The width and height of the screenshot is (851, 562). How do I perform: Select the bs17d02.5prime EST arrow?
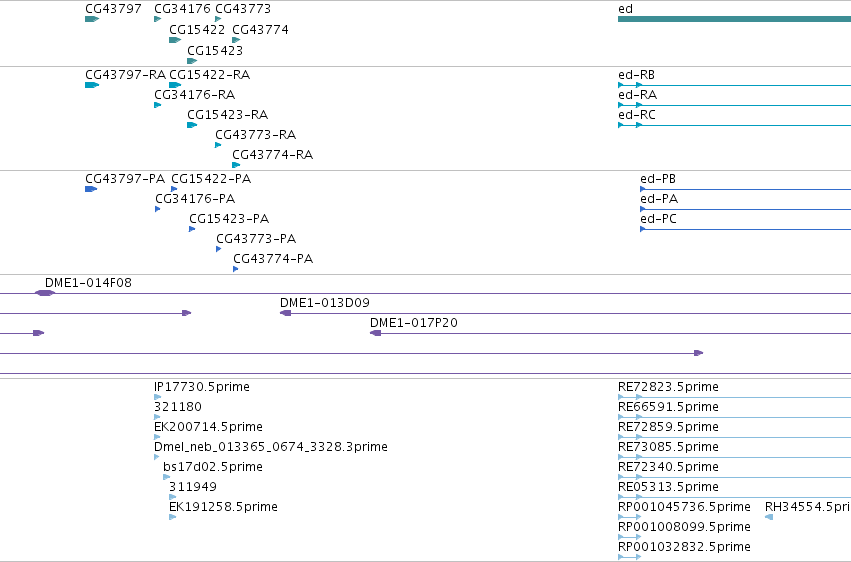click(167, 477)
